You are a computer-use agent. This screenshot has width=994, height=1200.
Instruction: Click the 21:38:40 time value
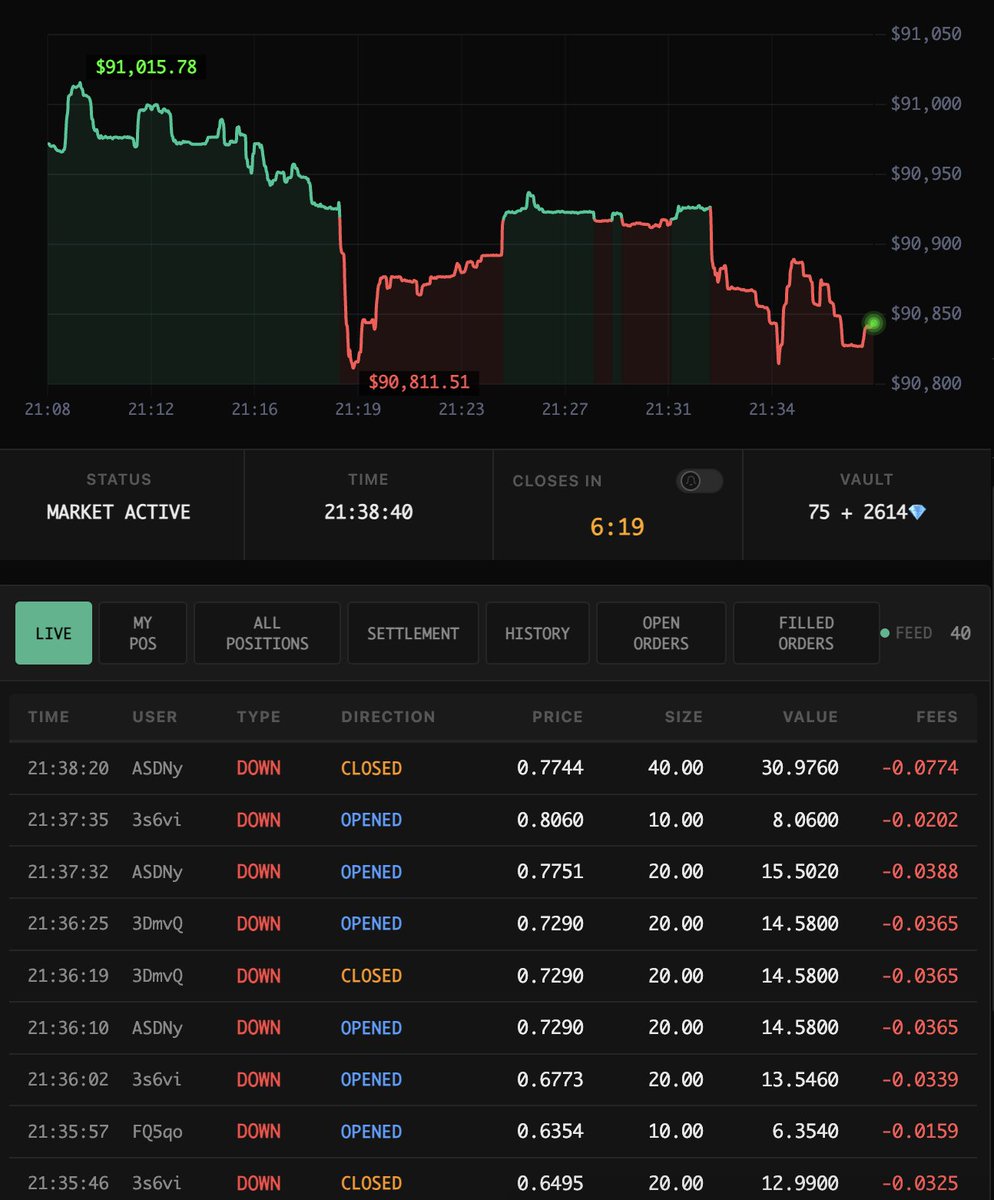click(x=368, y=512)
